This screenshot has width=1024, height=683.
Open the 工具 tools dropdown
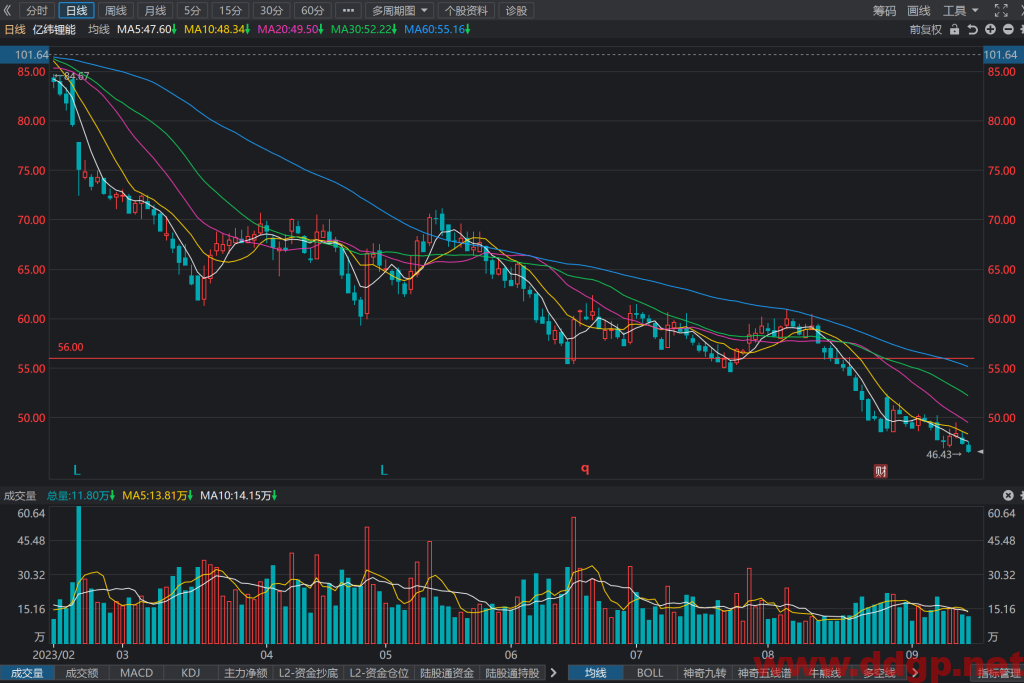960,10
